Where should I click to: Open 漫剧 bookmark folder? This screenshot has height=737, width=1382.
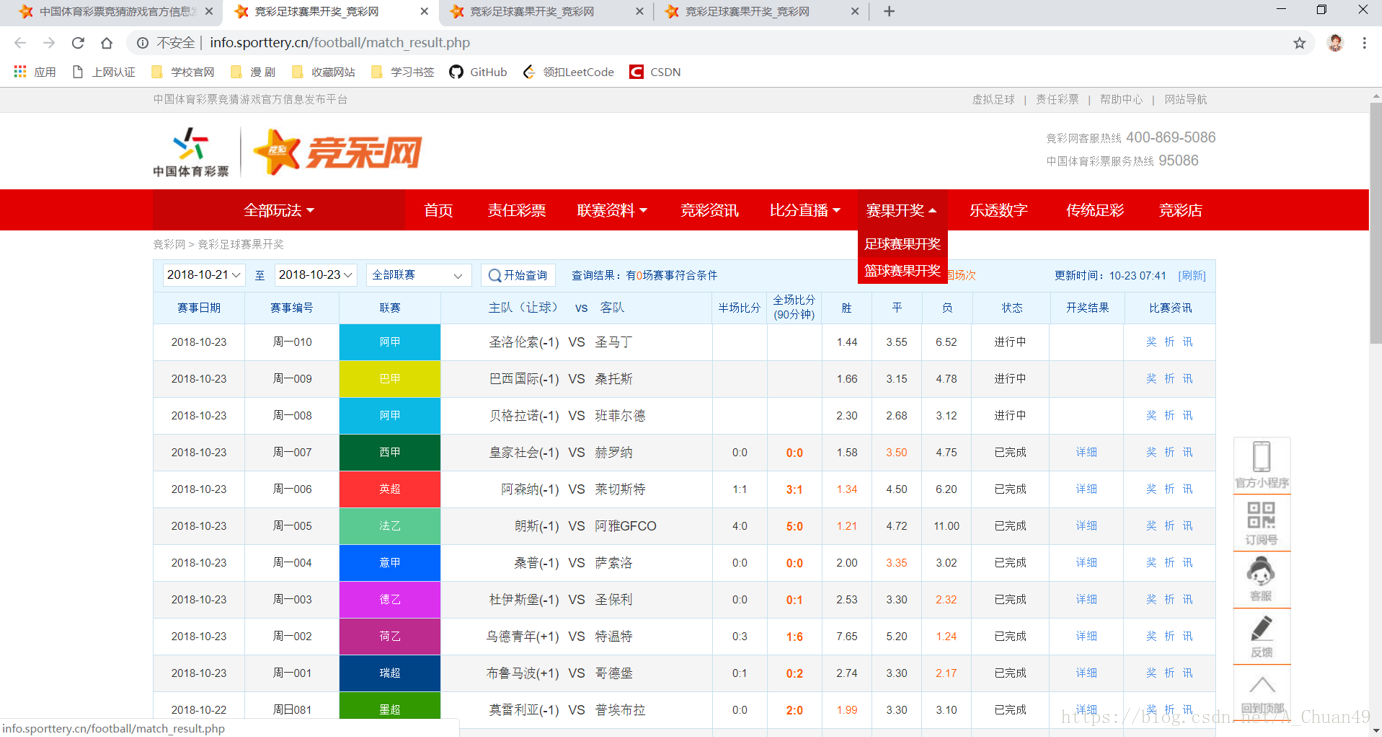pyautogui.click(x=252, y=72)
